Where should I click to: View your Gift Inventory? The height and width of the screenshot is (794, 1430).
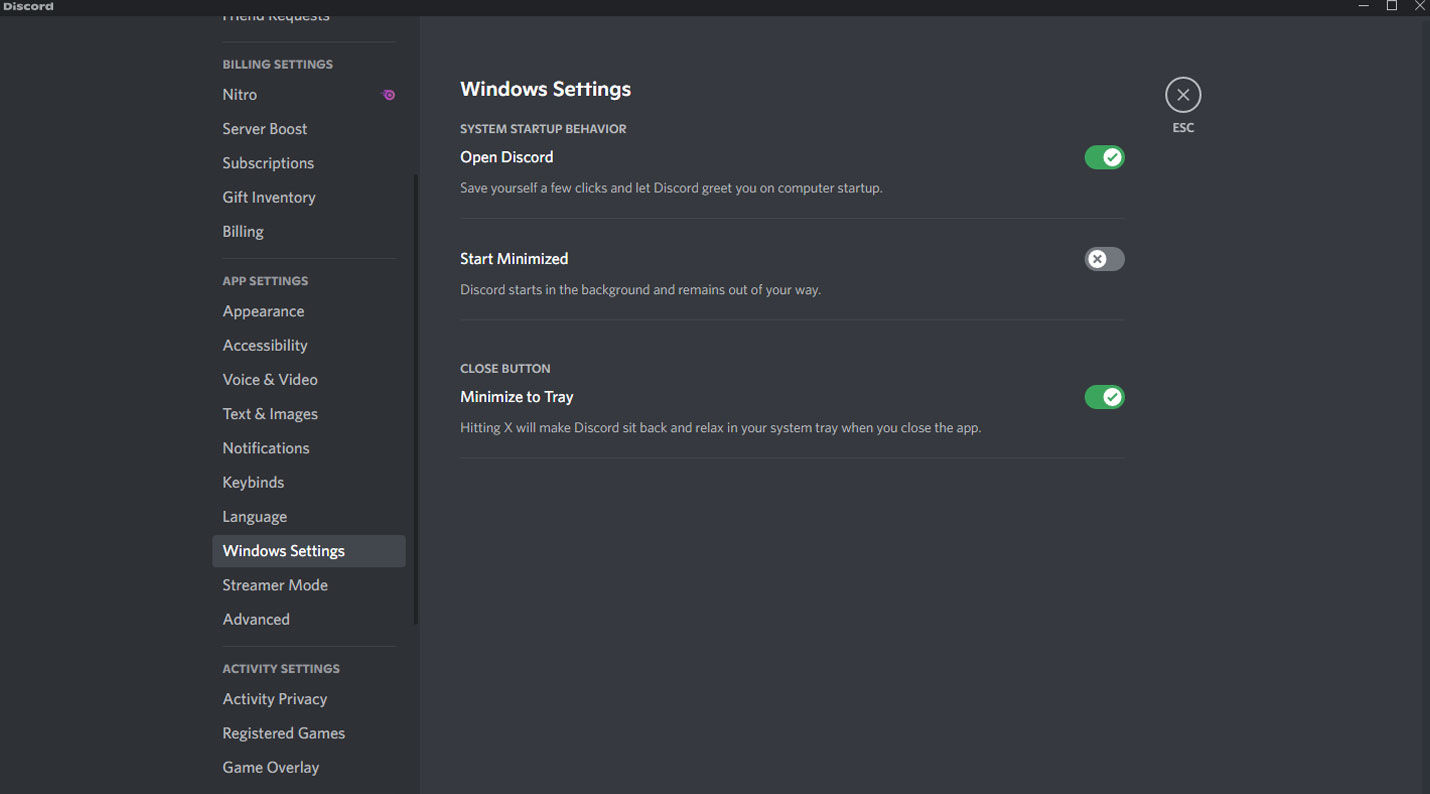(268, 197)
